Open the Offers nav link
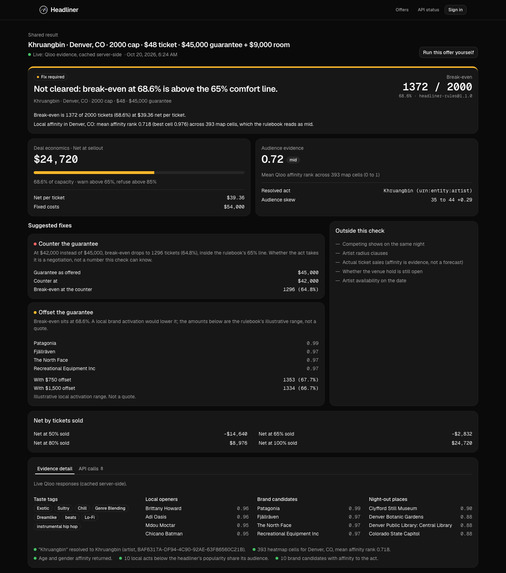The width and height of the screenshot is (506, 573). pyautogui.click(x=402, y=10)
